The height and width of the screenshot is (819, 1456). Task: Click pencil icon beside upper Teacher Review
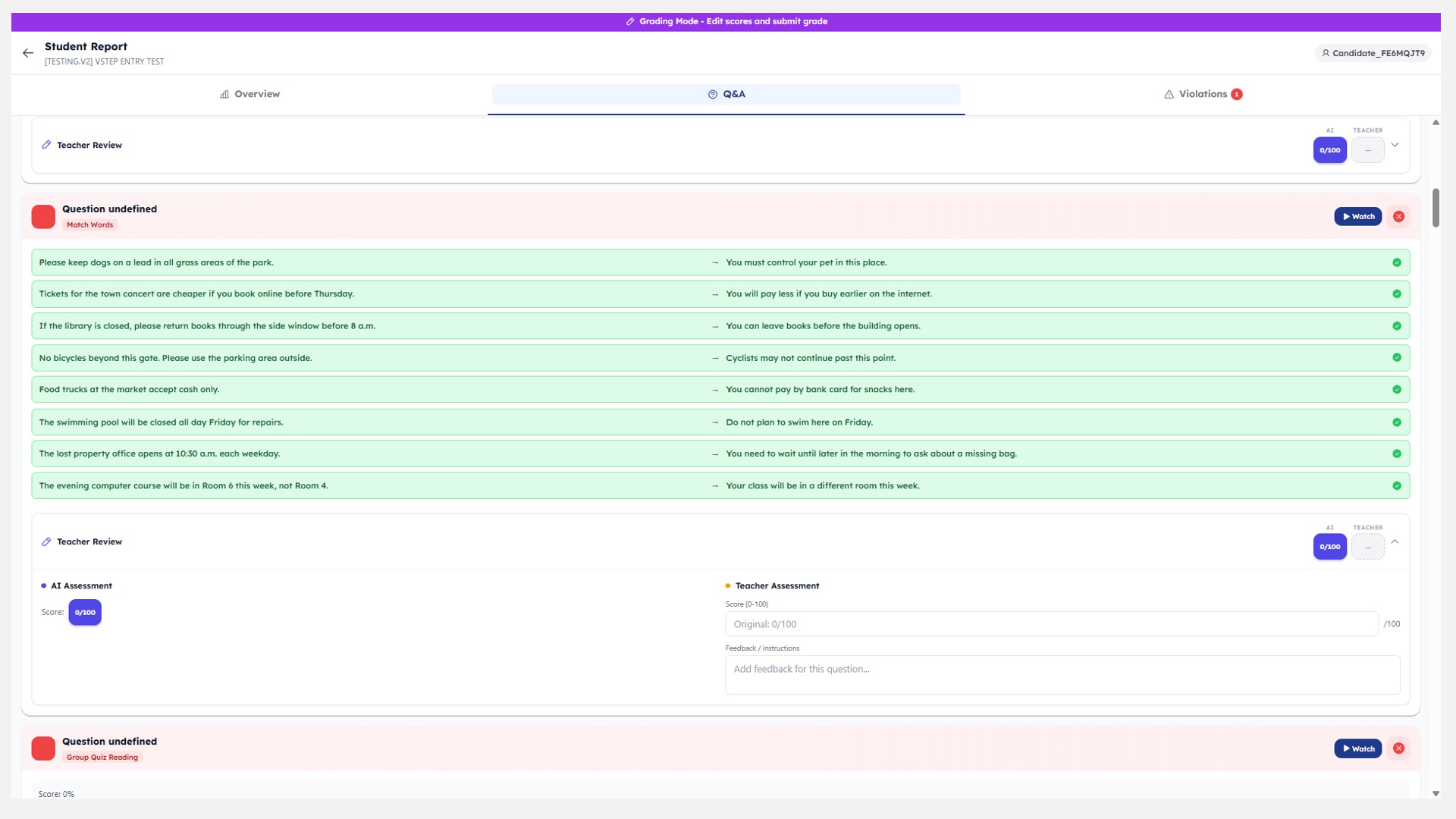pyautogui.click(x=46, y=145)
